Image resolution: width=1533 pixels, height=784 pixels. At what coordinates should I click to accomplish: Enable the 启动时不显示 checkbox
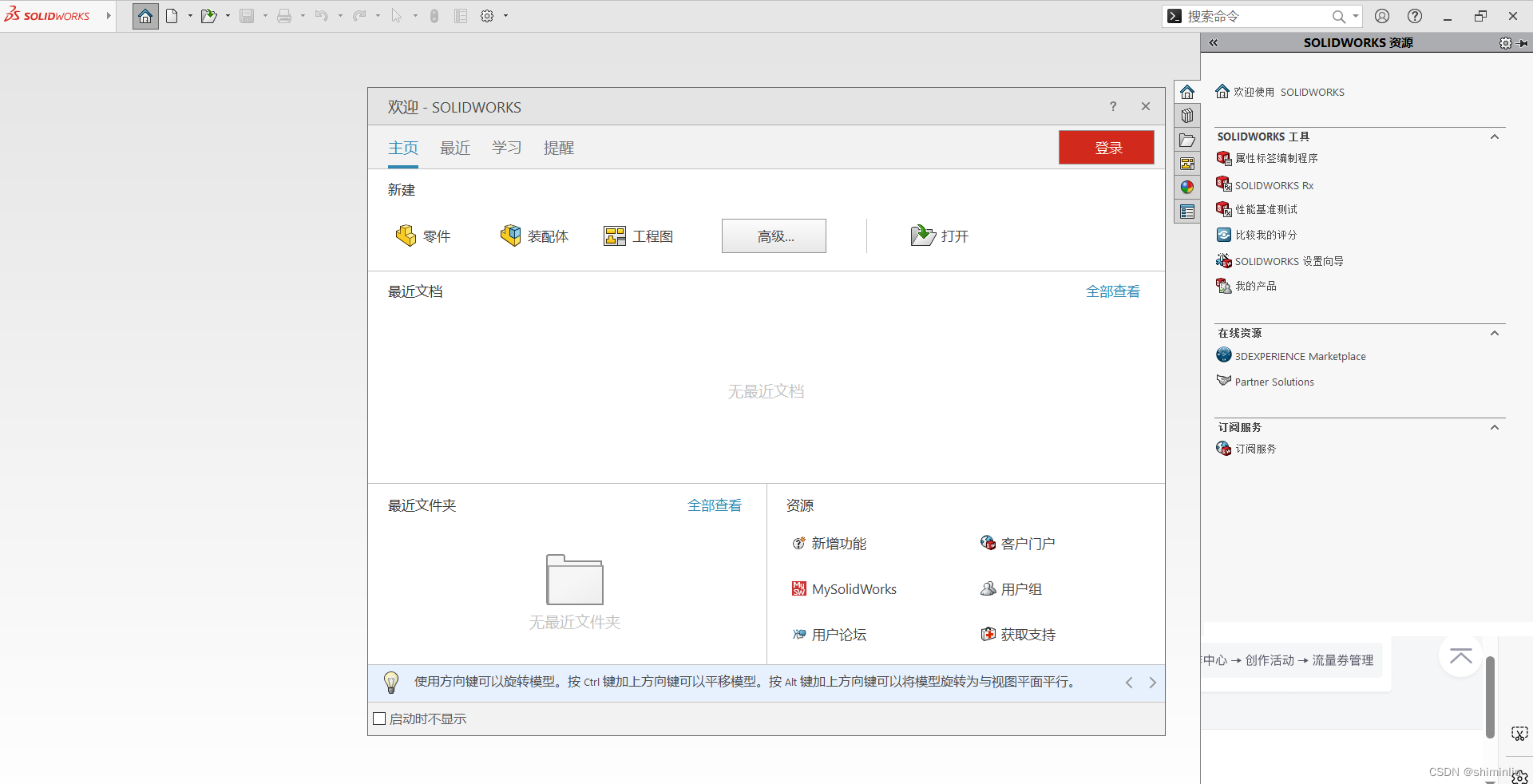[379, 719]
